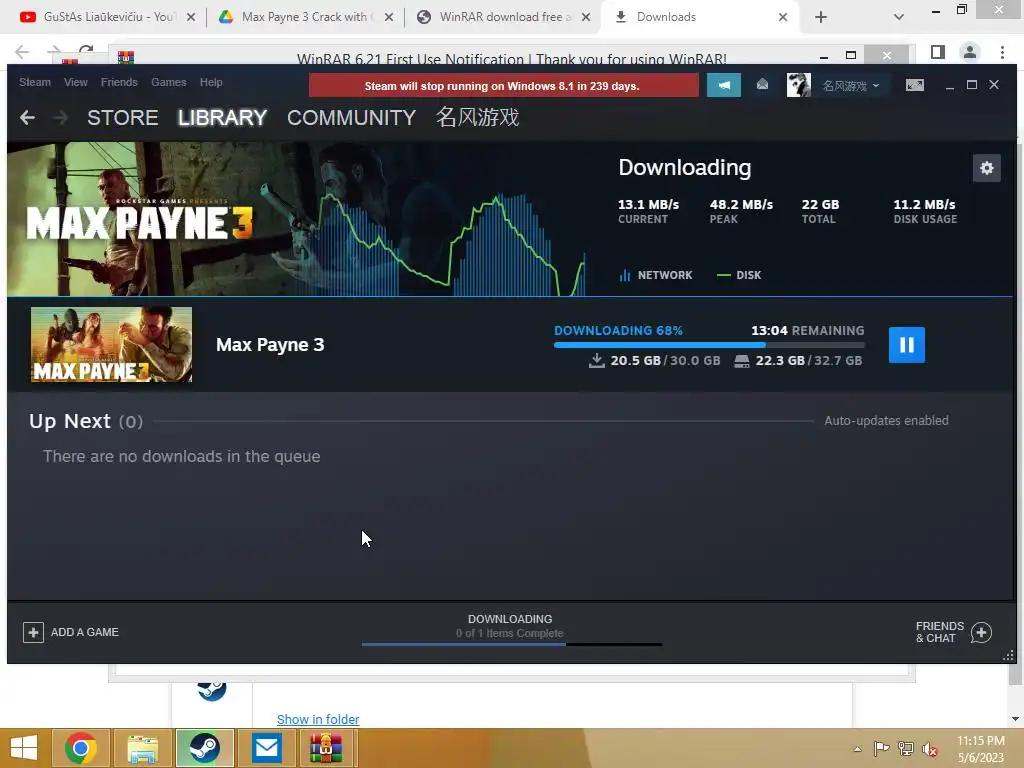The width and height of the screenshot is (1024, 768).
Task: Pause the Max Payne 3 download
Action: click(x=906, y=345)
